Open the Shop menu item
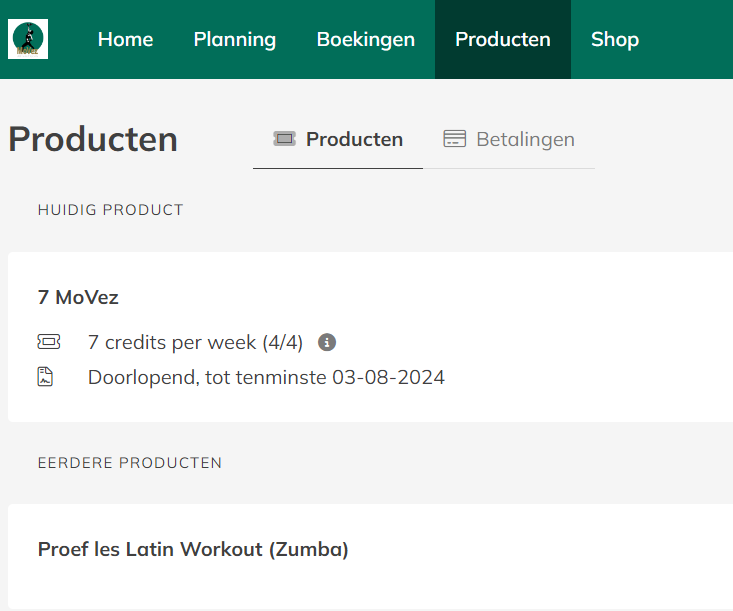Viewport: 733px width, 611px height. coord(615,40)
